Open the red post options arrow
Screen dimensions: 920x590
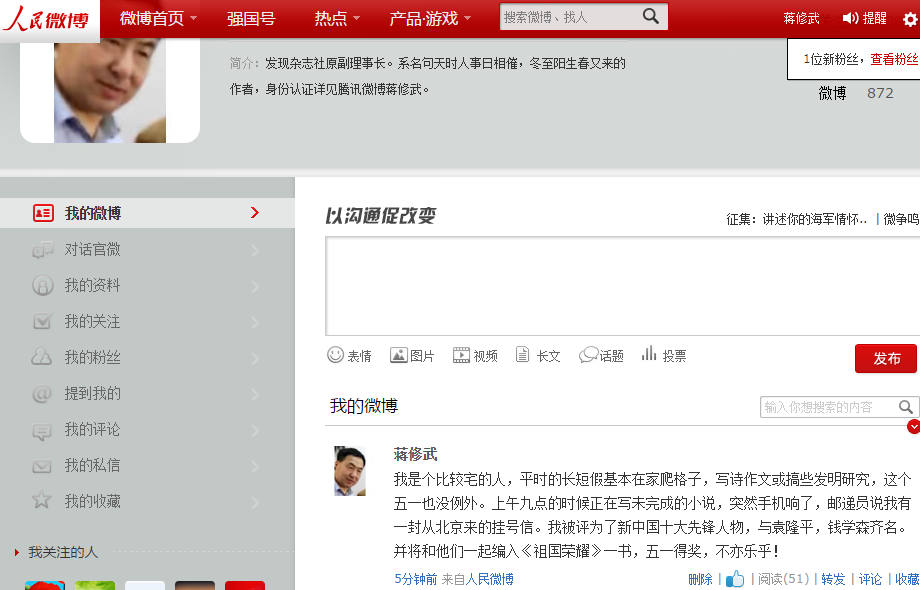click(913, 427)
